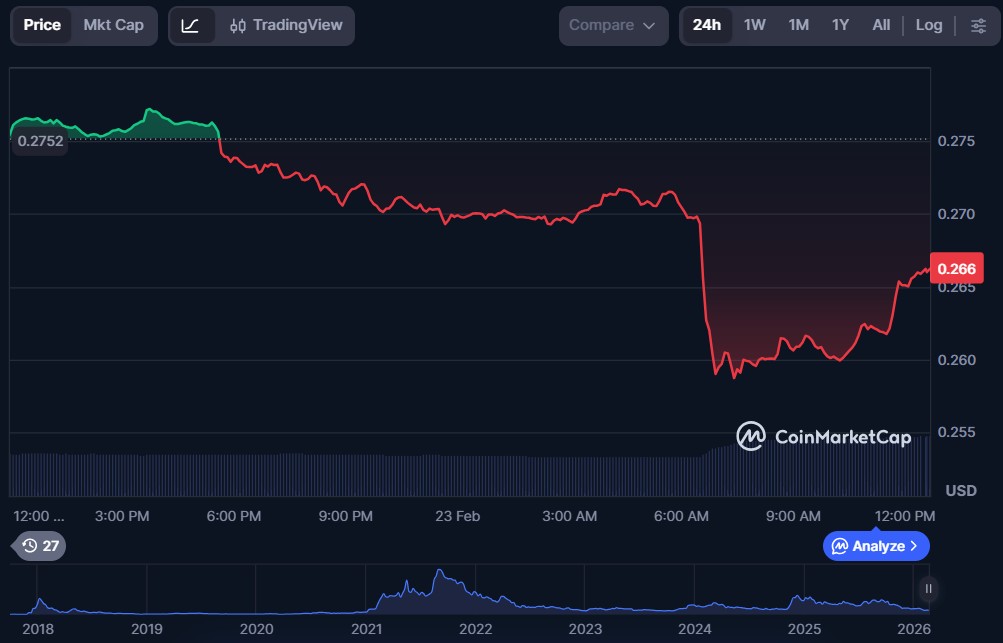
Task: Toggle Log scale on the chart
Action: [x=928, y=25]
